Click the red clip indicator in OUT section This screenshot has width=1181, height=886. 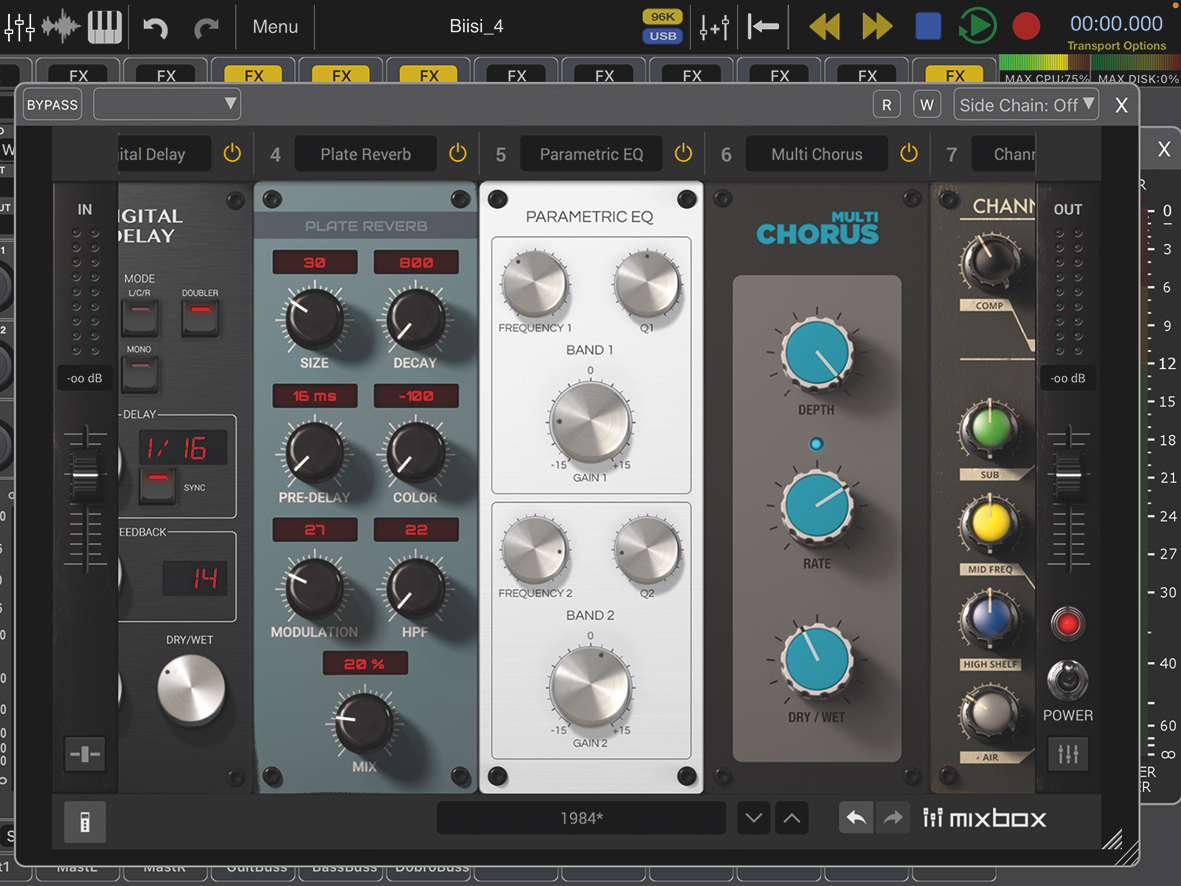tap(1067, 624)
